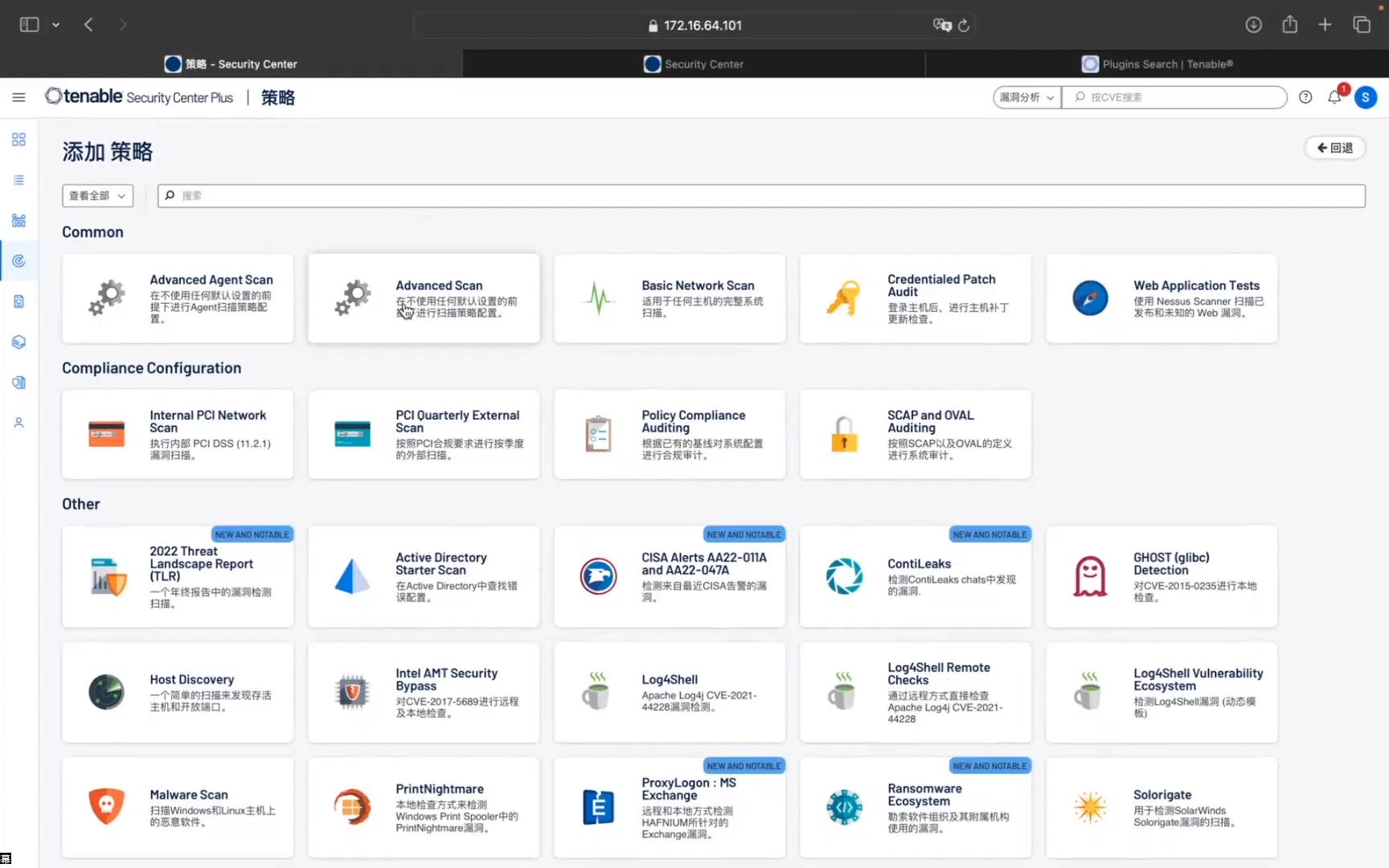This screenshot has width=1389, height=868.
Task: Open a new Safari tab with plus
Action: pyautogui.click(x=1325, y=25)
